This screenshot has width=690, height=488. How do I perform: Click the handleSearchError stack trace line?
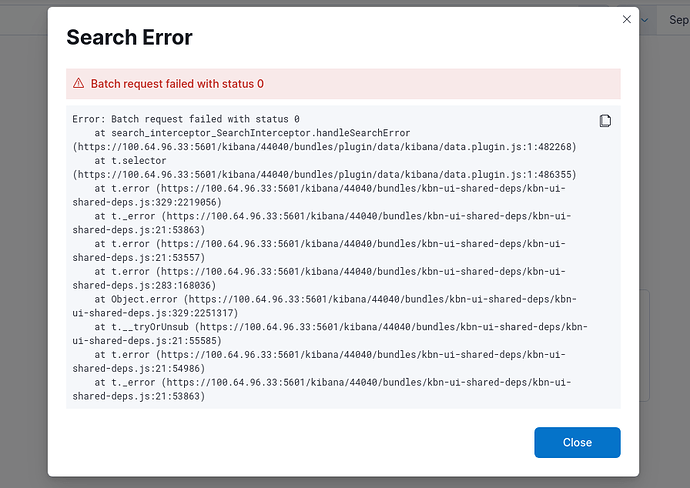pos(252,133)
